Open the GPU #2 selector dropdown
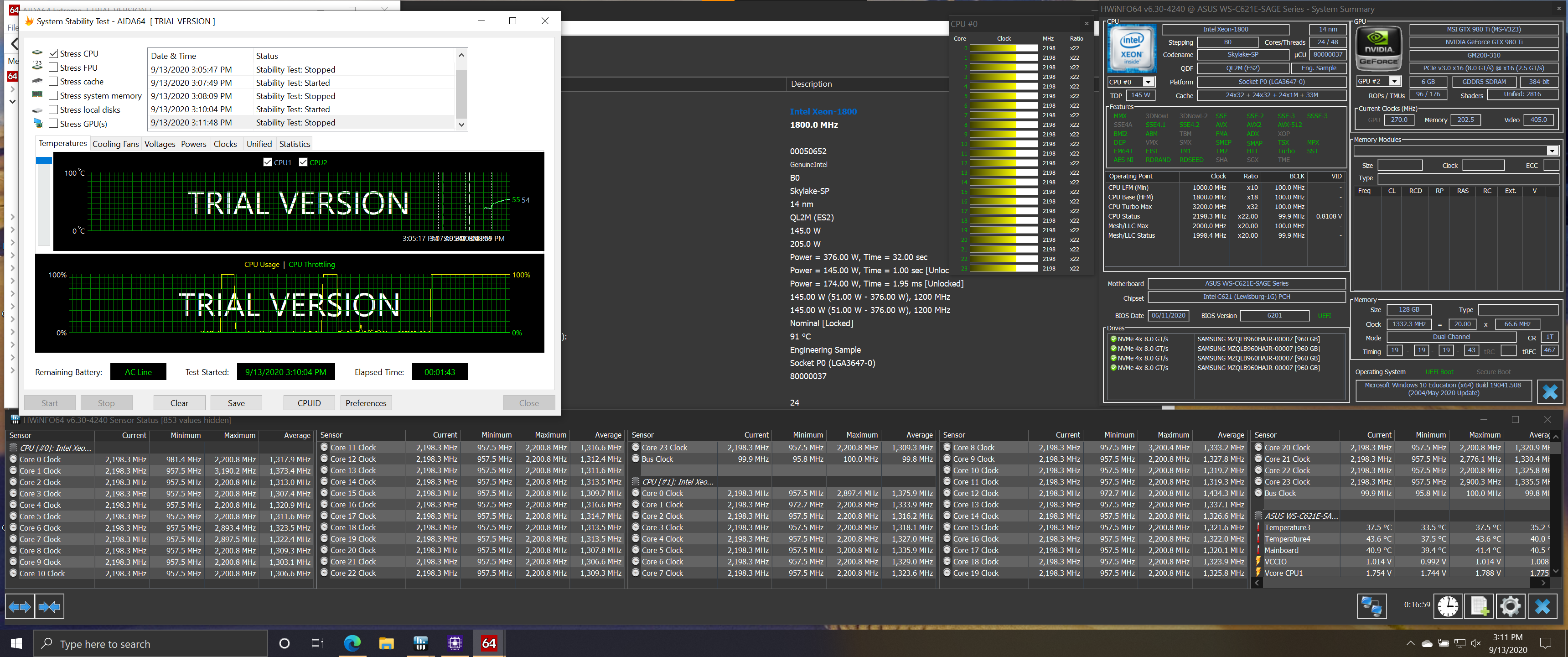1568x657 pixels. point(1395,82)
